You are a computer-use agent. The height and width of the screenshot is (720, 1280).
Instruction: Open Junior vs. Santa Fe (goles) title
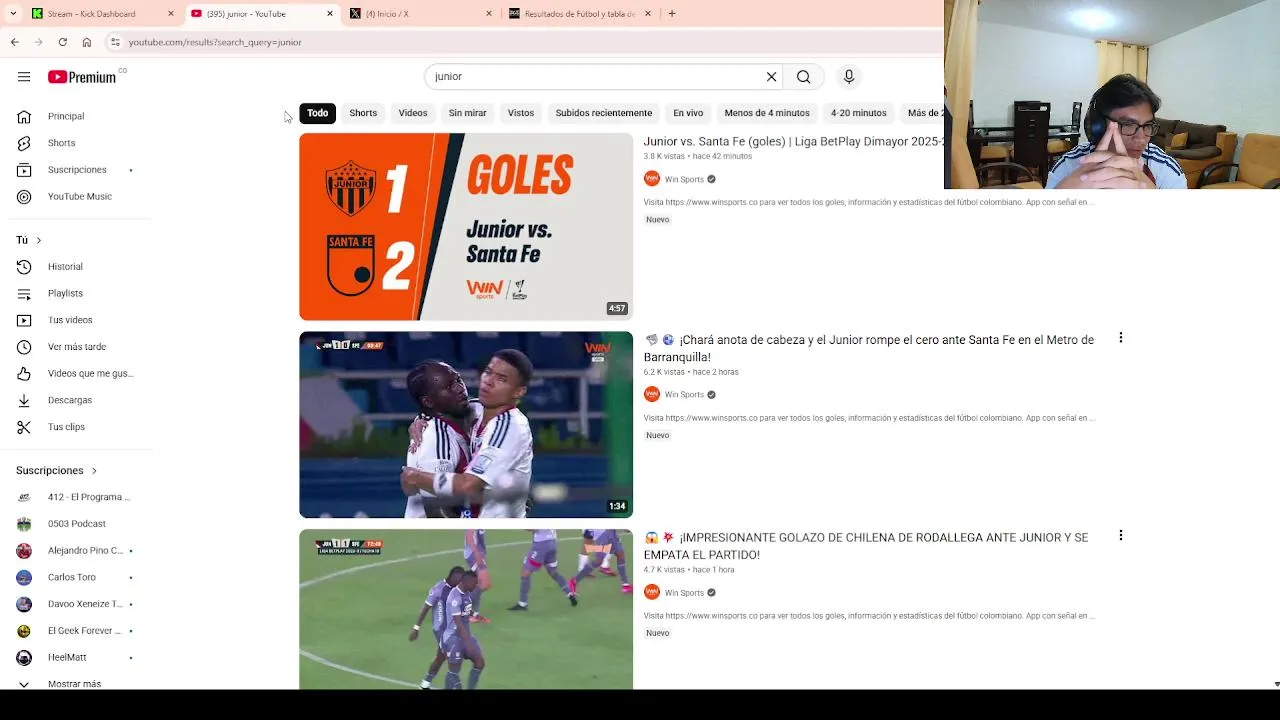[x=793, y=142]
